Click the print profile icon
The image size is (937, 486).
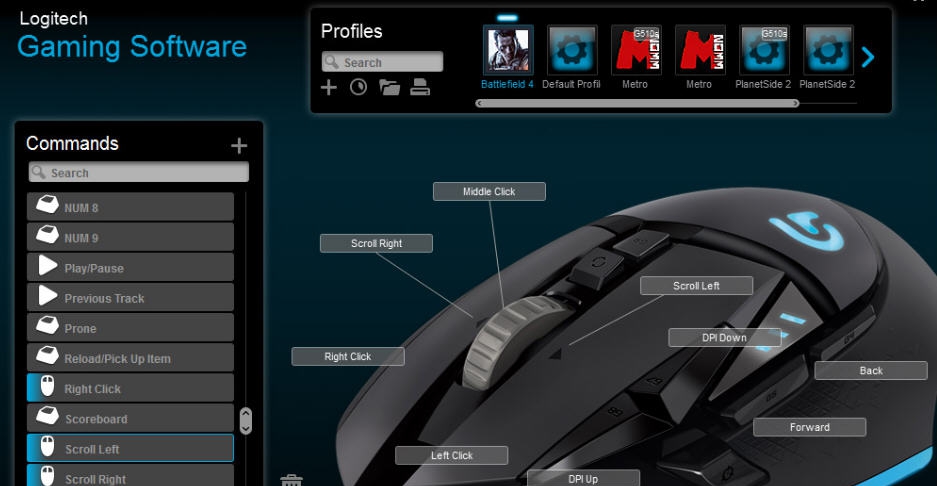pyautogui.click(x=420, y=87)
